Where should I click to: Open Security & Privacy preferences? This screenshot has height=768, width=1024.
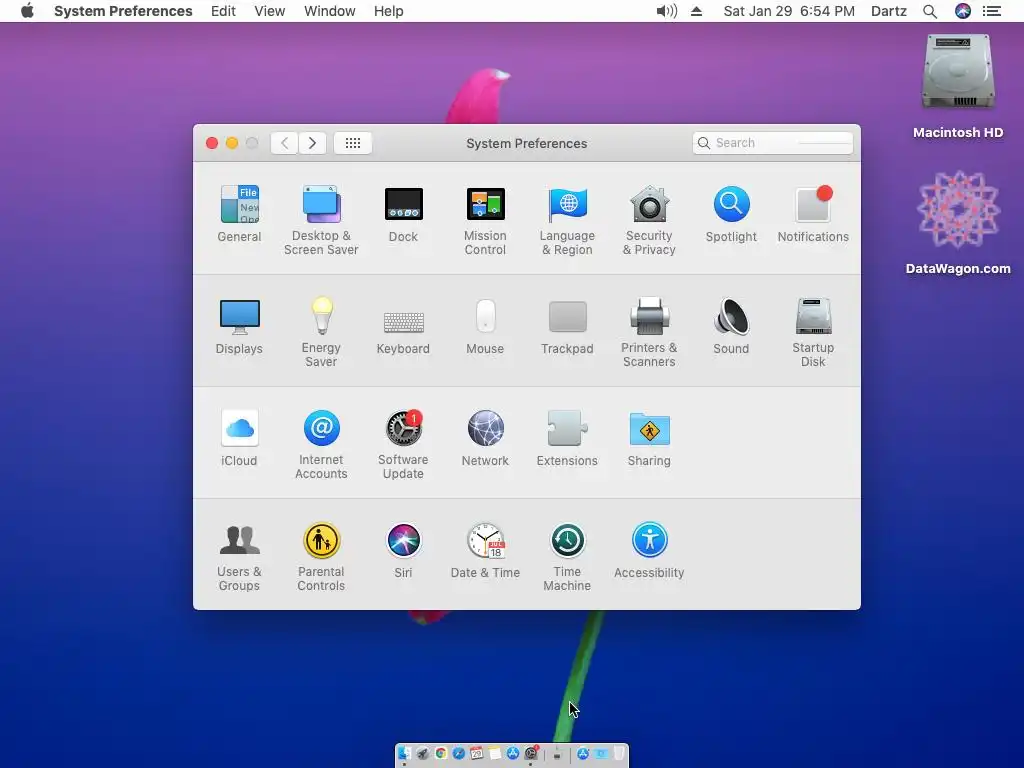[649, 221]
